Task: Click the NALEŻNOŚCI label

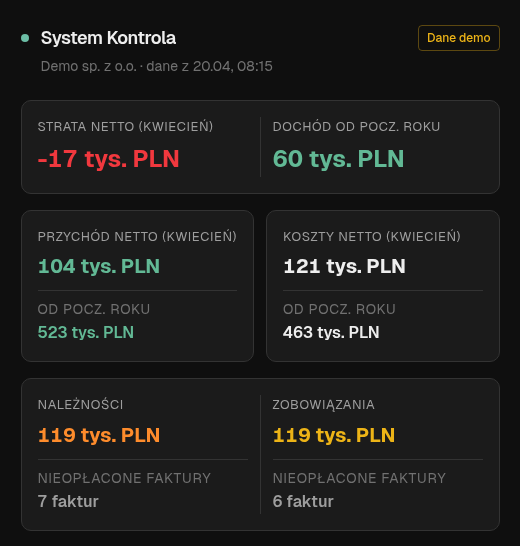Action: (x=80, y=405)
